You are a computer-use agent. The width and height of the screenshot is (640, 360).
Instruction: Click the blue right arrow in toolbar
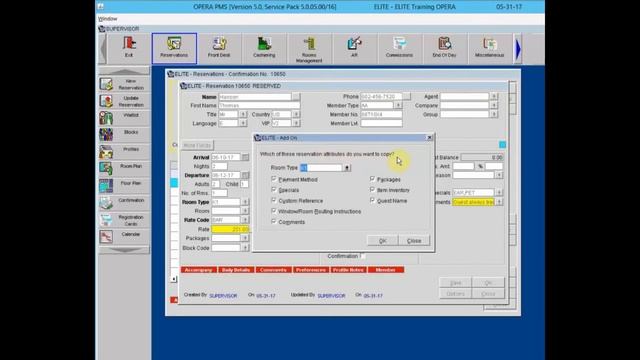(518, 49)
